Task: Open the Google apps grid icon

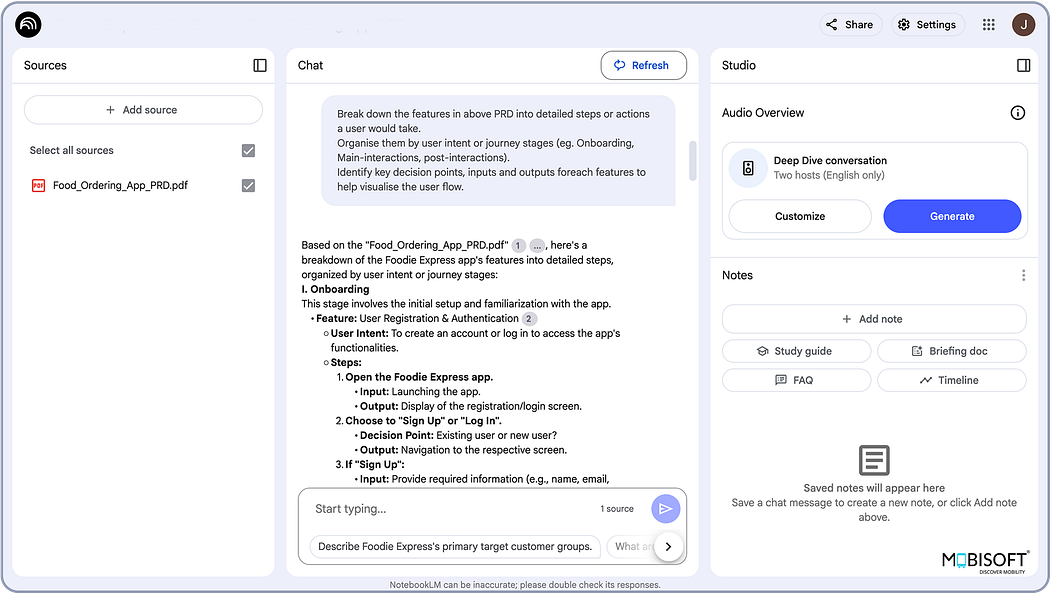Action: coord(988,24)
